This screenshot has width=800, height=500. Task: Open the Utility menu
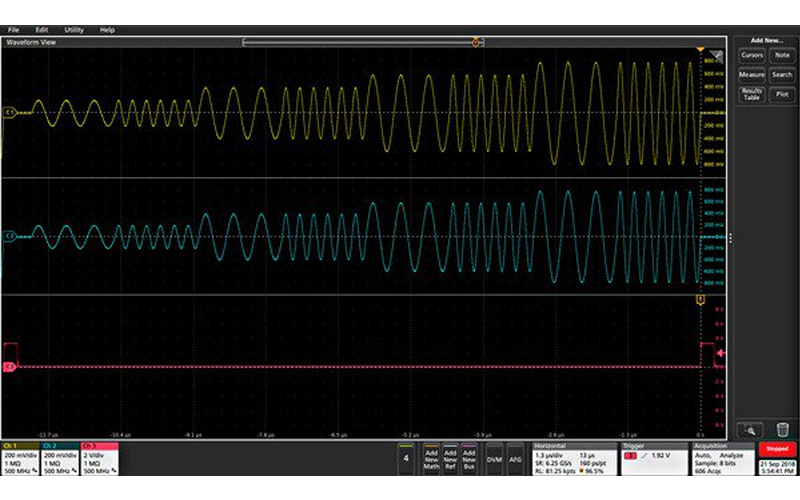[74, 30]
